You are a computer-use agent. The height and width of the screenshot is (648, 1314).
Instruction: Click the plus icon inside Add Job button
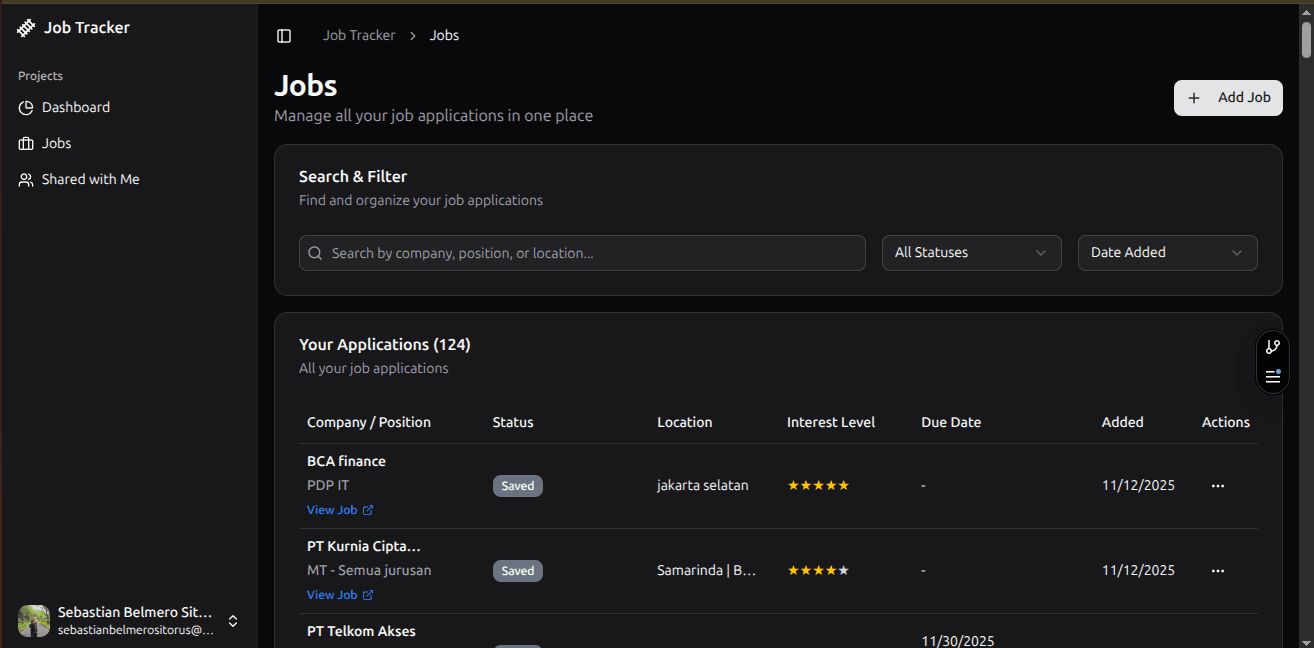click(1194, 97)
